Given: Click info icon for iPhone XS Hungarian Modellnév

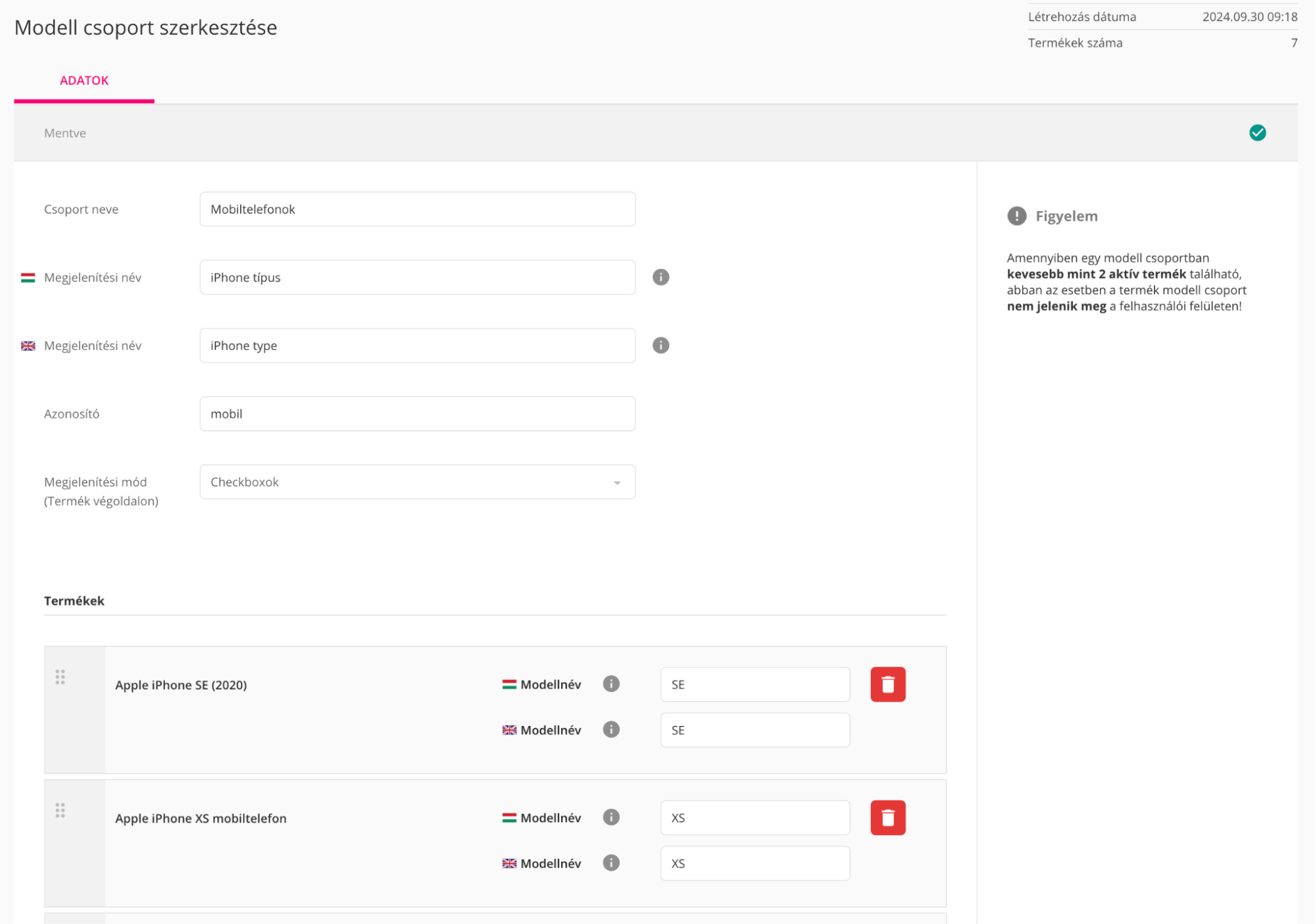Looking at the screenshot, I should click(x=611, y=817).
